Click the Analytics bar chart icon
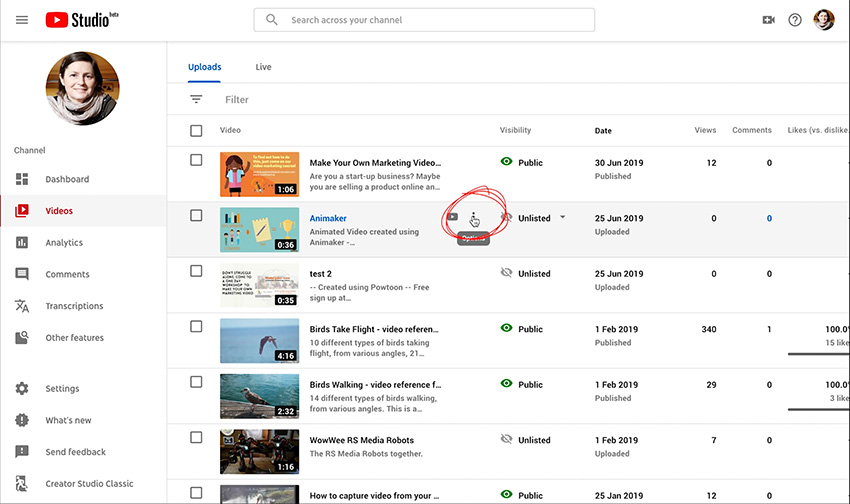 (22, 242)
